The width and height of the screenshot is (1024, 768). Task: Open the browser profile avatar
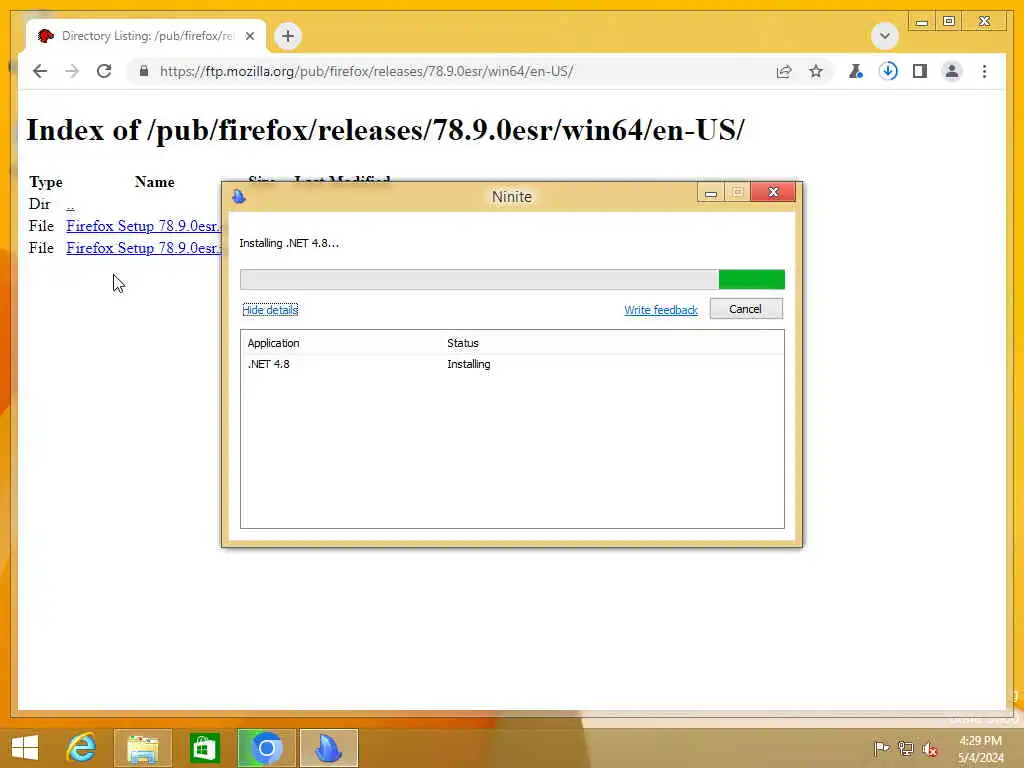tap(952, 71)
